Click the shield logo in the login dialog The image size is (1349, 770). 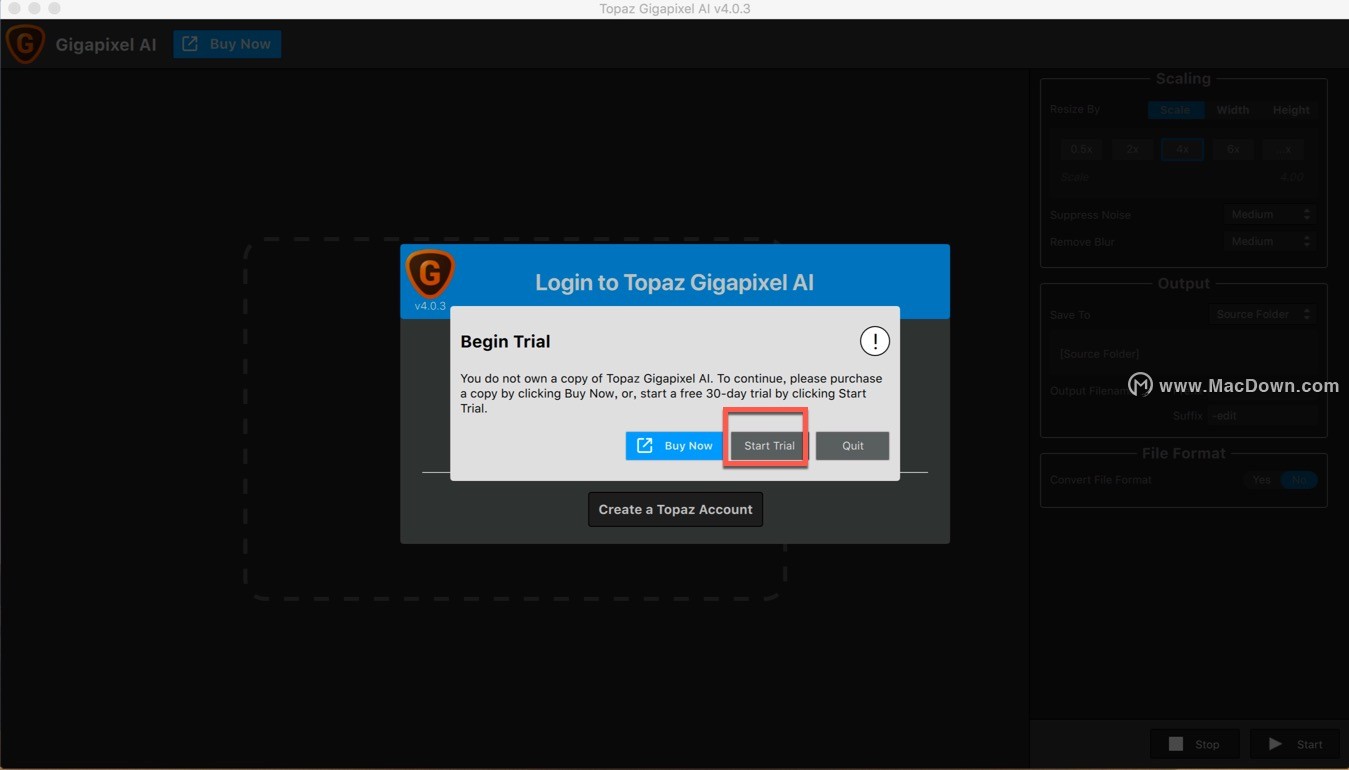pyautogui.click(x=430, y=273)
